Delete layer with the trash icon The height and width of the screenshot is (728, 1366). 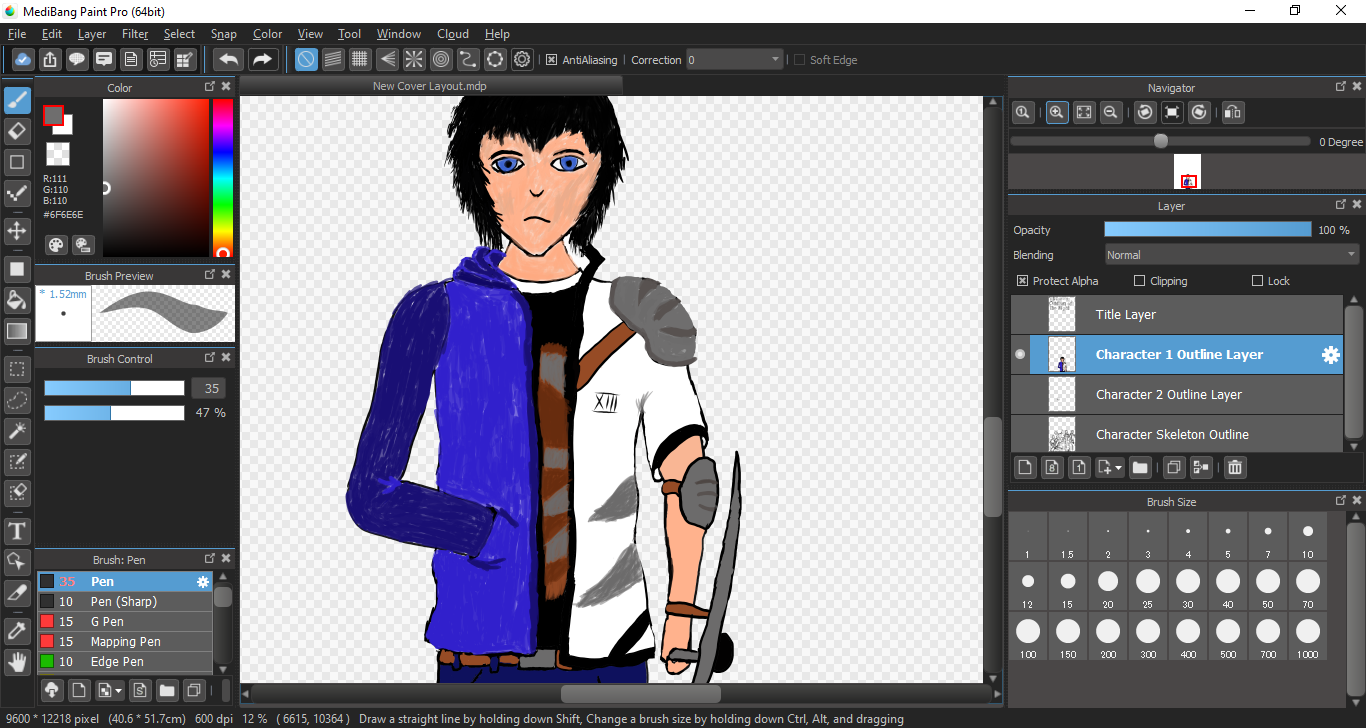click(x=1235, y=467)
